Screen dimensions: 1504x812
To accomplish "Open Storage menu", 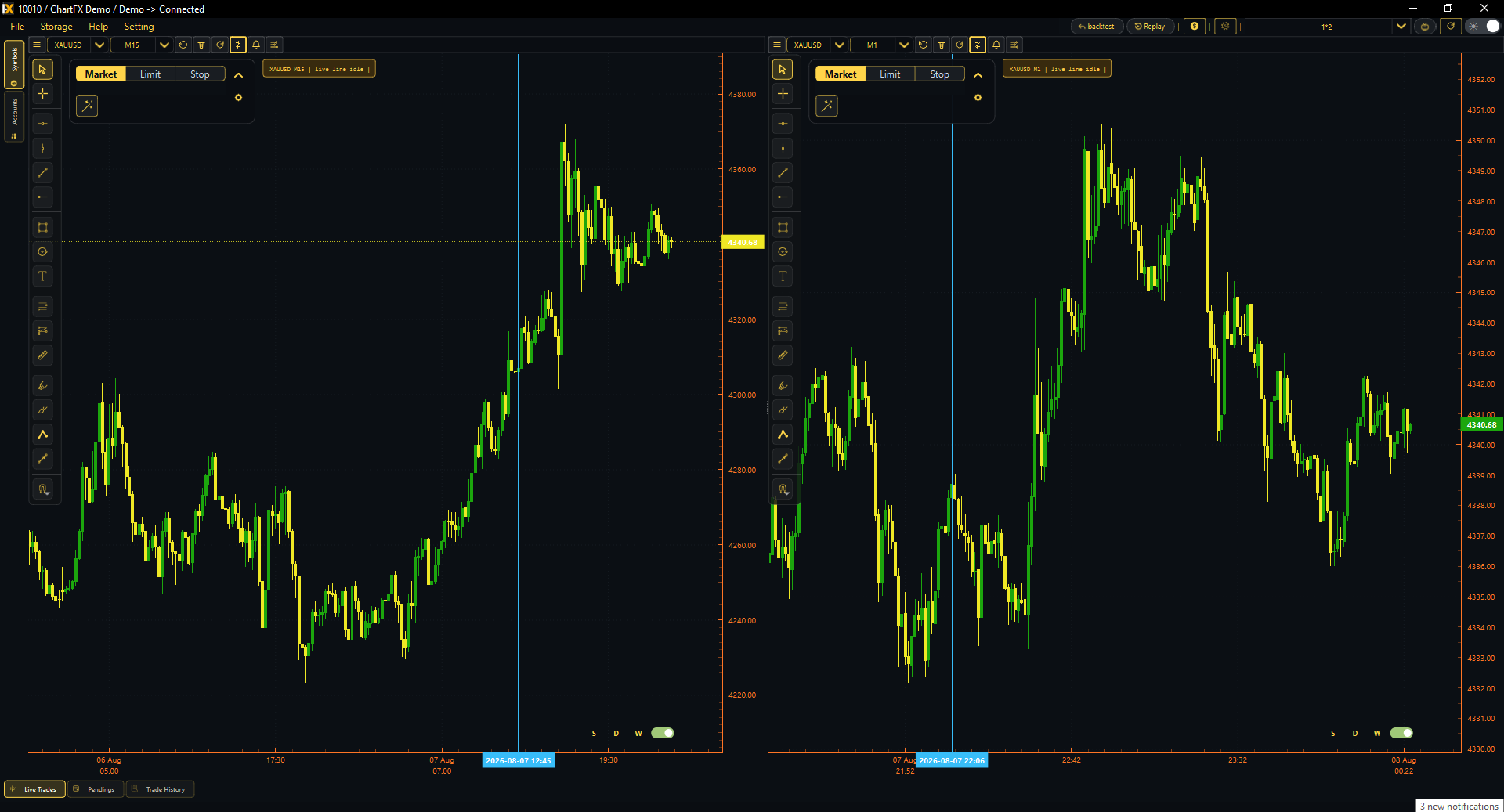I will coord(56,27).
